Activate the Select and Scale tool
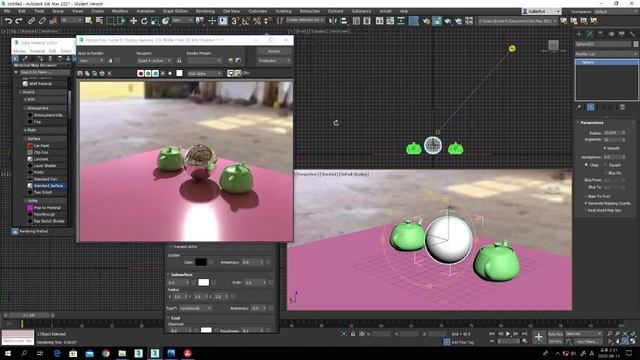The image size is (640, 360). click(155, 21)
